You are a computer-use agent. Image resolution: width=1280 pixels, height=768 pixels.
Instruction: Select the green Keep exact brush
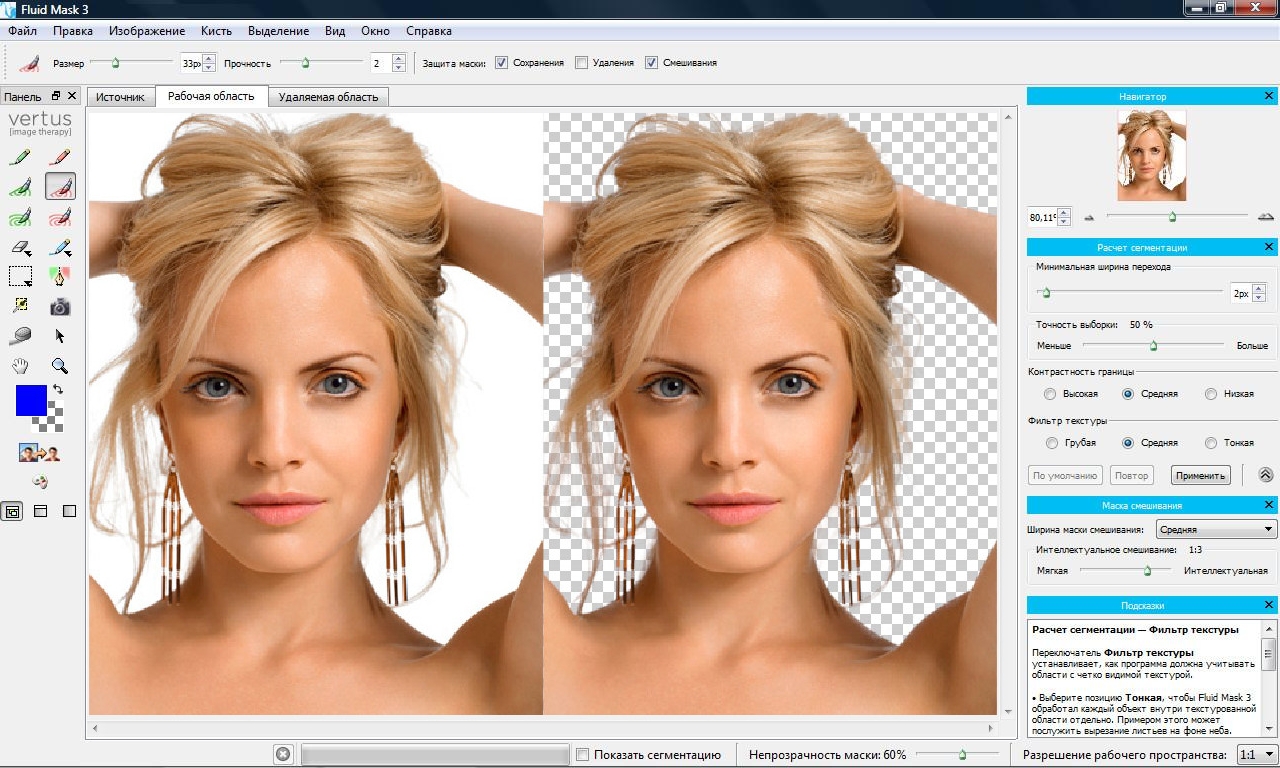pos(20,157)
